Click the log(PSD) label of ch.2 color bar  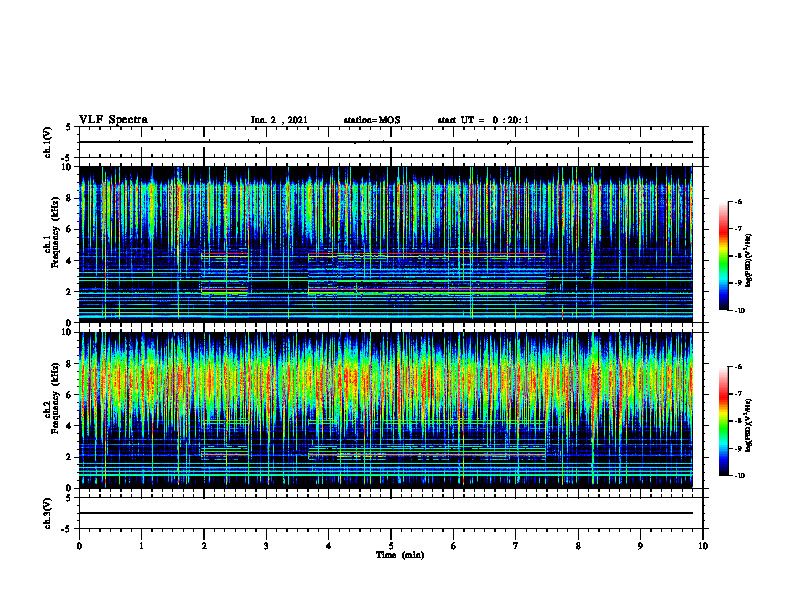[749, 425]
